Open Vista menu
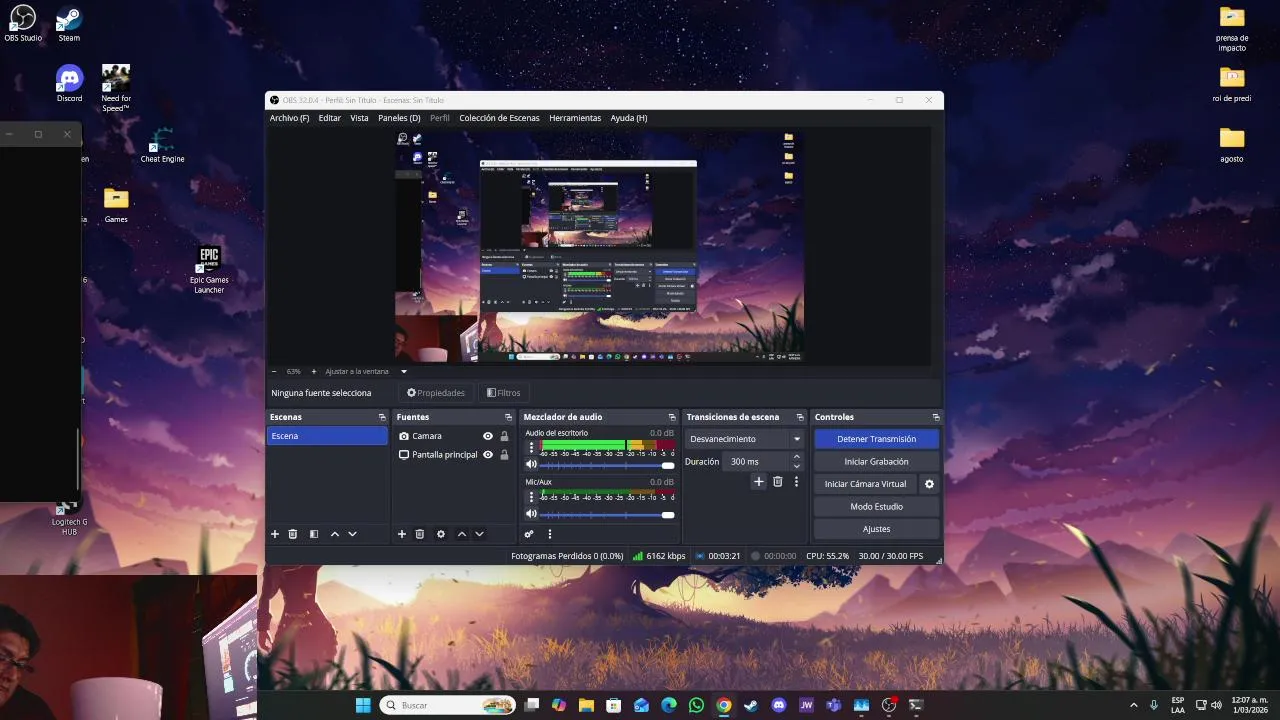 359,118
